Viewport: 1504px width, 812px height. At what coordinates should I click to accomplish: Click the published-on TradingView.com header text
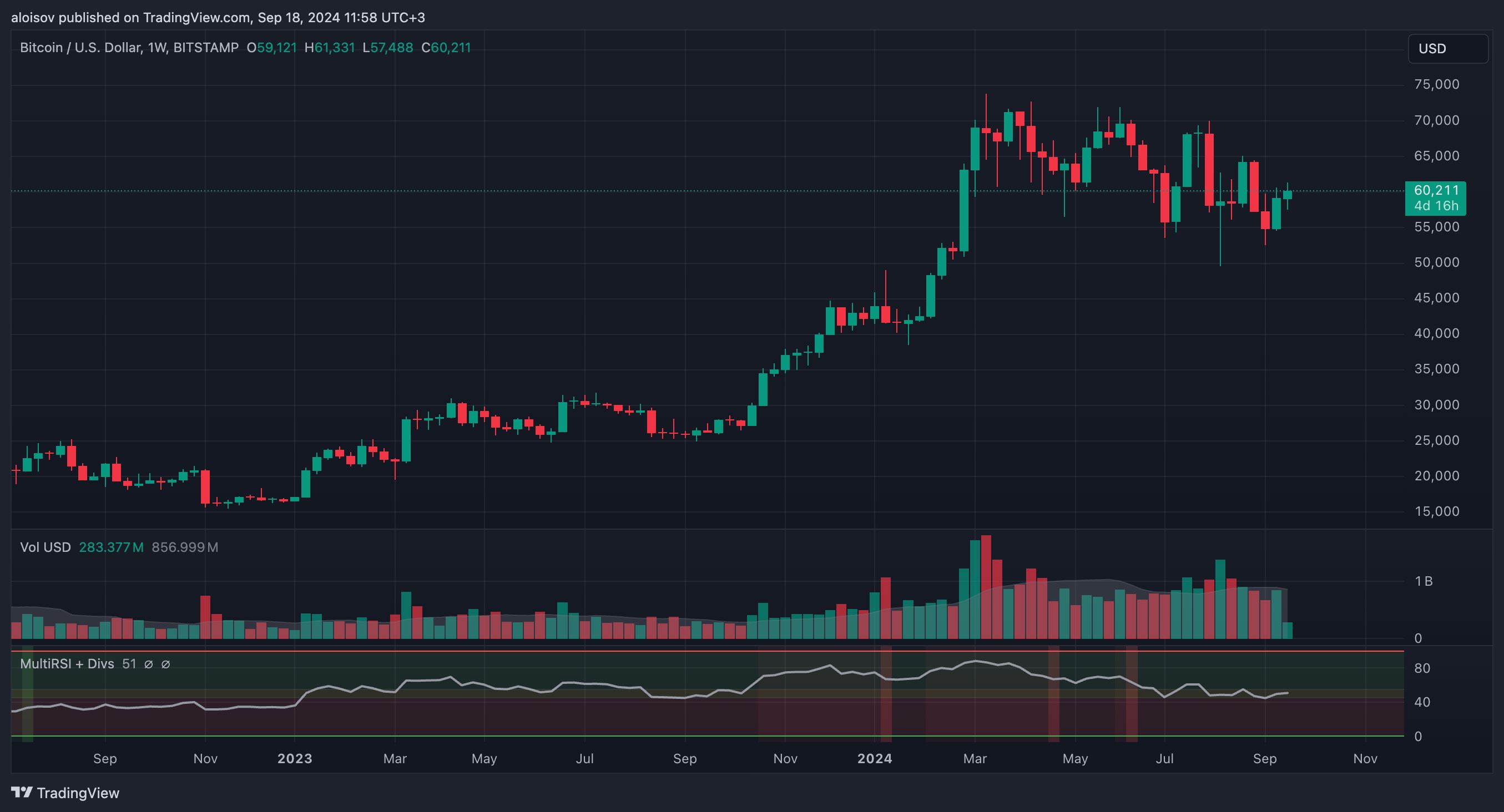(x=218, y=18)
